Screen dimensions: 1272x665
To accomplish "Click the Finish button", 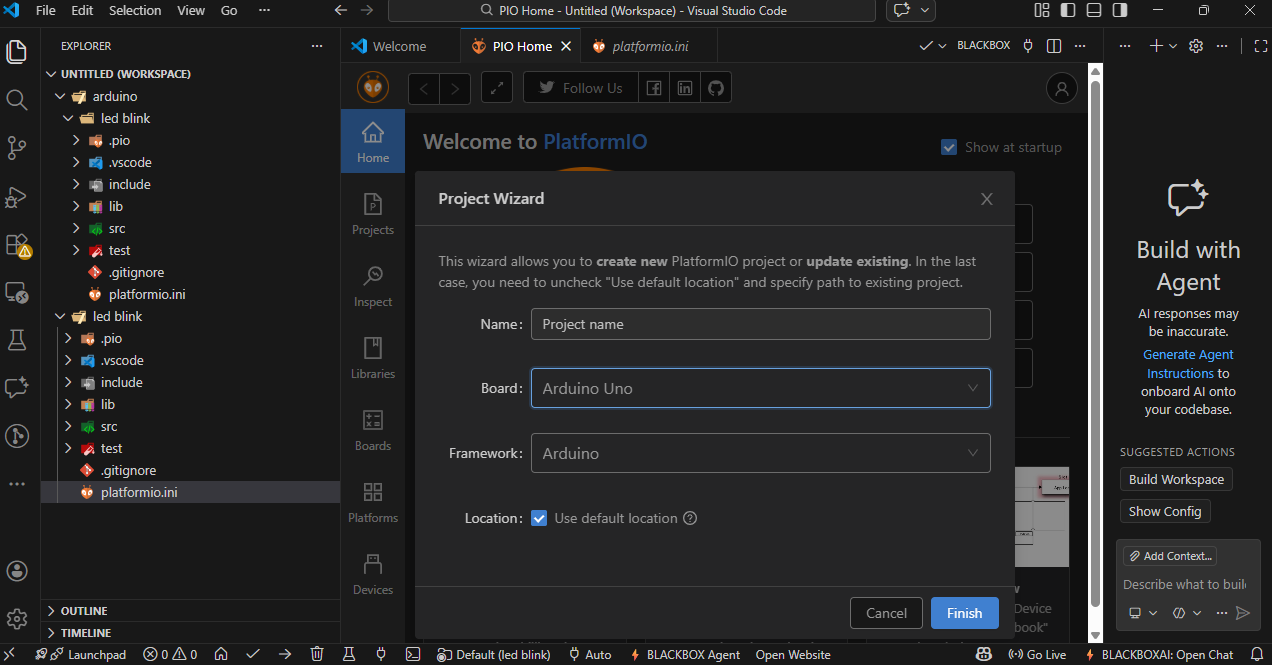I will [x=964, y=613].
